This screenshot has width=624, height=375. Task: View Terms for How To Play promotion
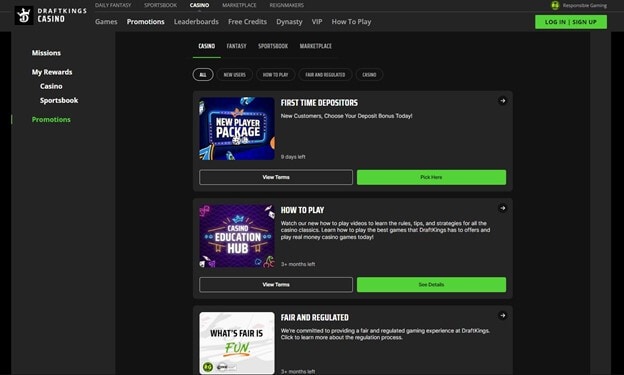tap(276, 285)
